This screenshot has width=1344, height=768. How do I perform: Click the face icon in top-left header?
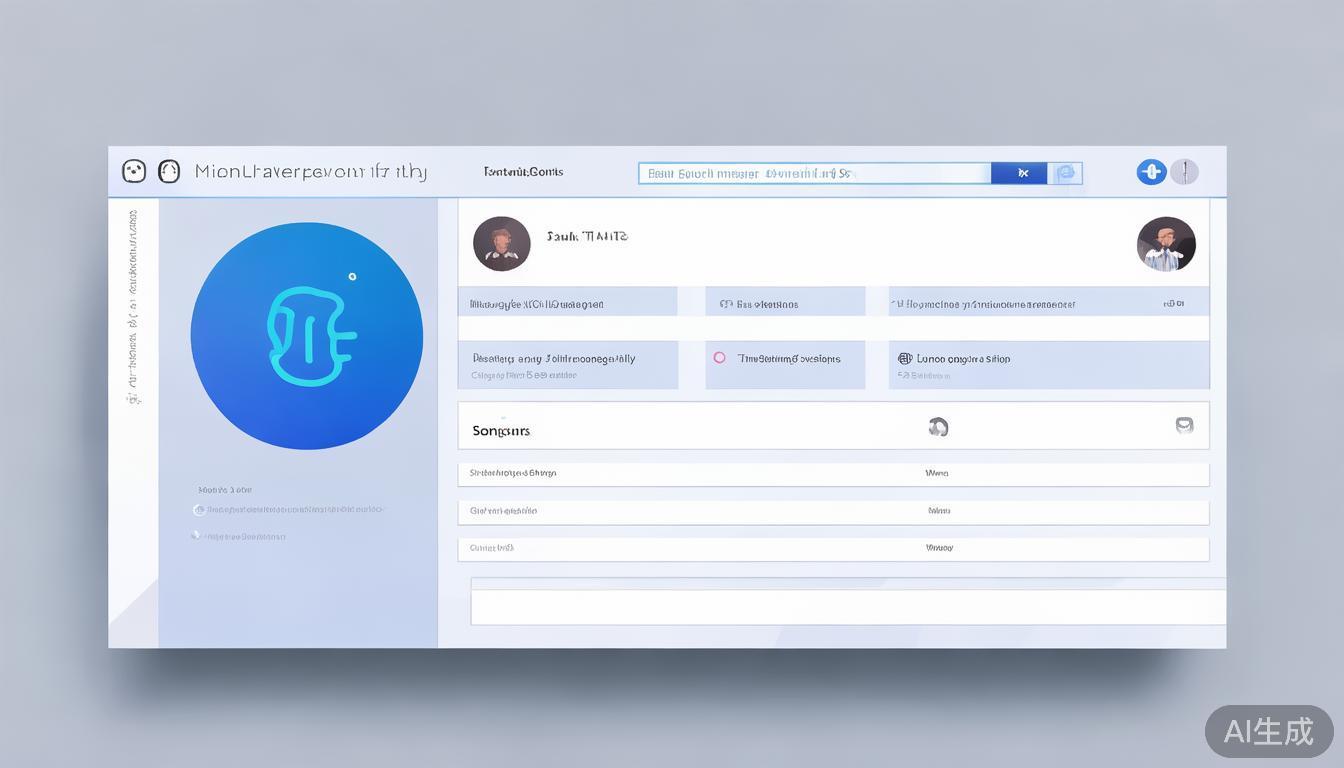pyautogui.click(x=134, y=171)
